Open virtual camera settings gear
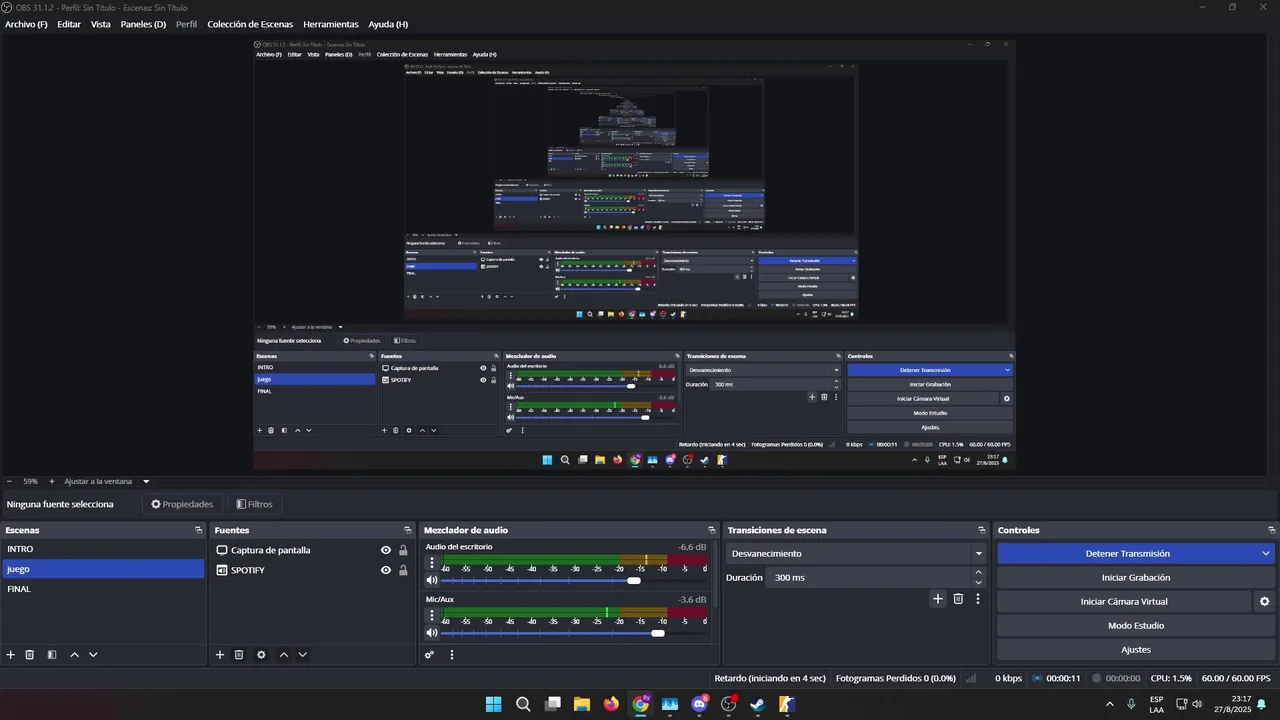The width and height of the screenshot is (1280, 720). click(x=1264, y=602)
